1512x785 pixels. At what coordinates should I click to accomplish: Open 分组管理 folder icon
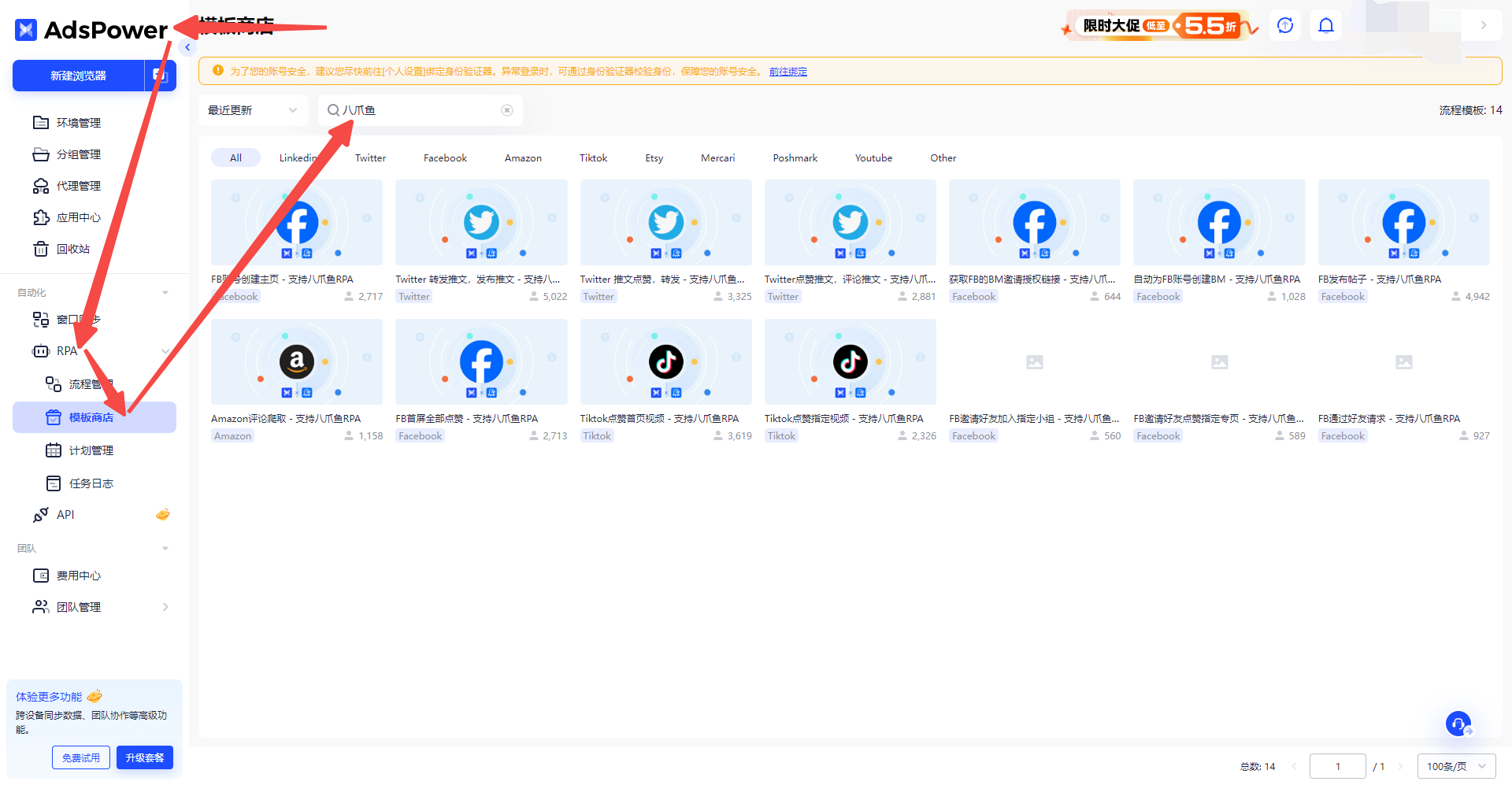41,154
